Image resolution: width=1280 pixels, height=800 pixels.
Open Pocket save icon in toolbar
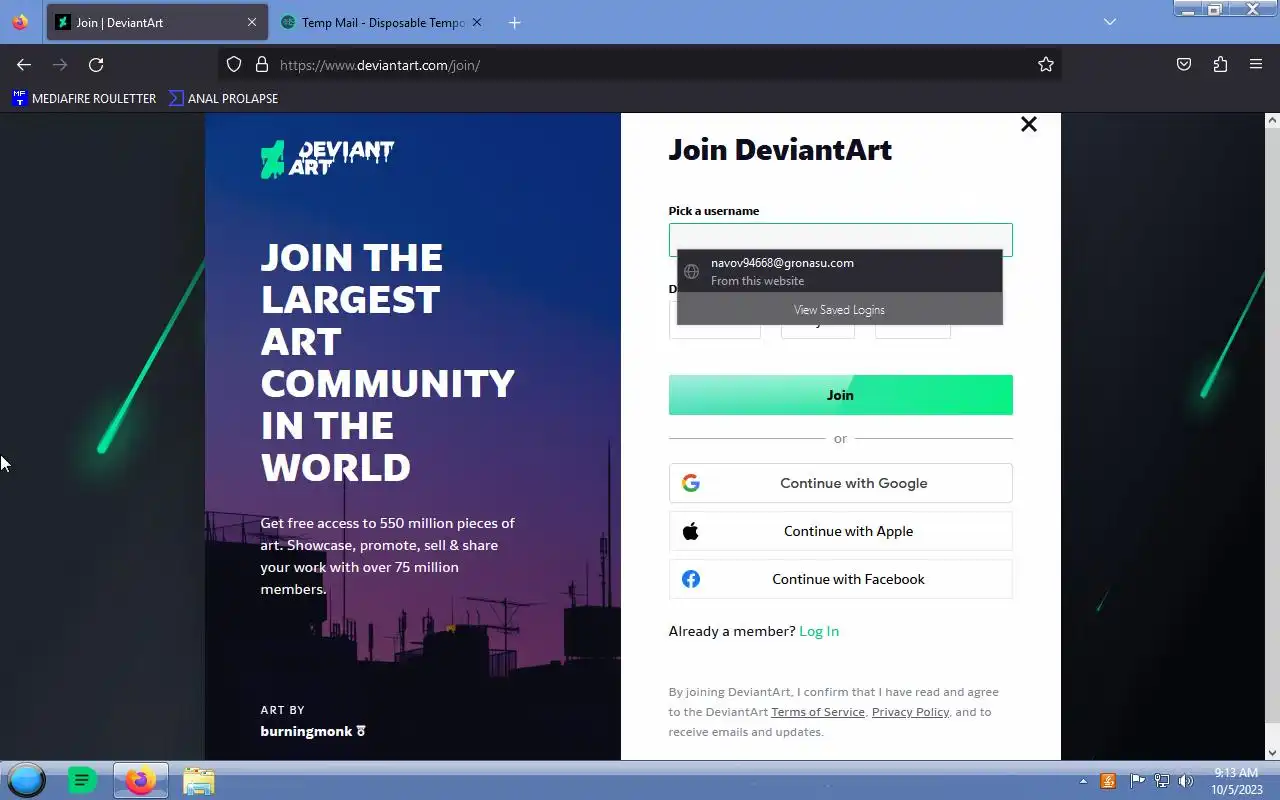coord(1184,65)
